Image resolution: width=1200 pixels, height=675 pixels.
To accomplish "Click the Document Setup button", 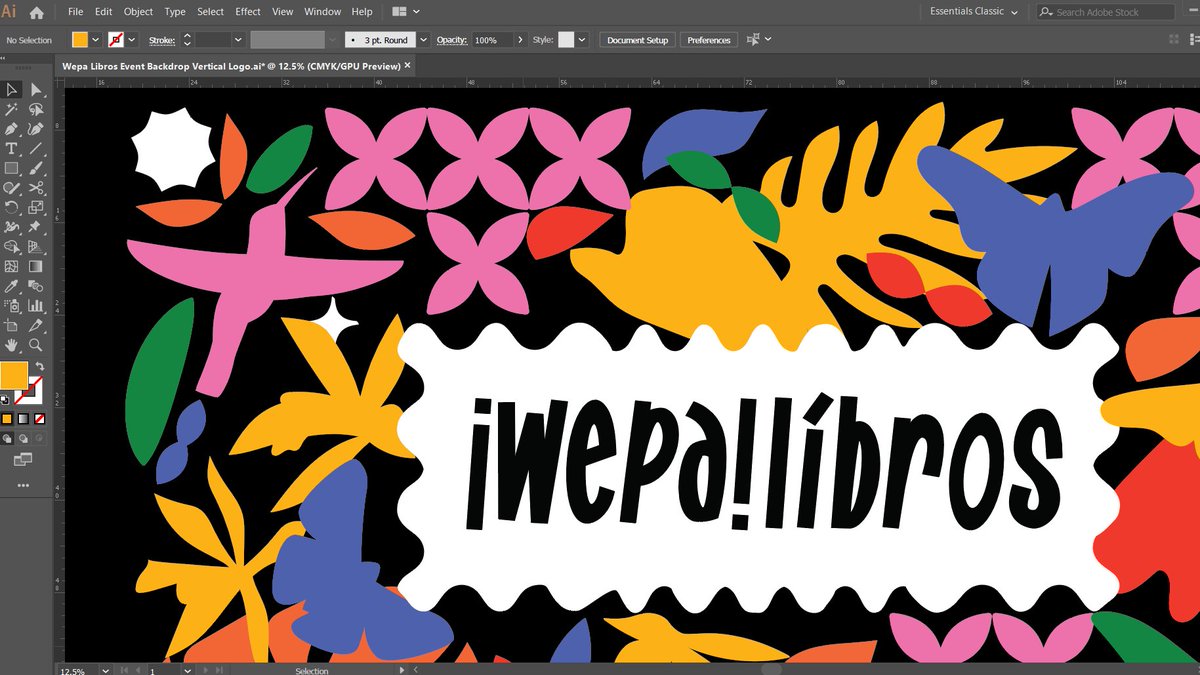I will 638,40.
